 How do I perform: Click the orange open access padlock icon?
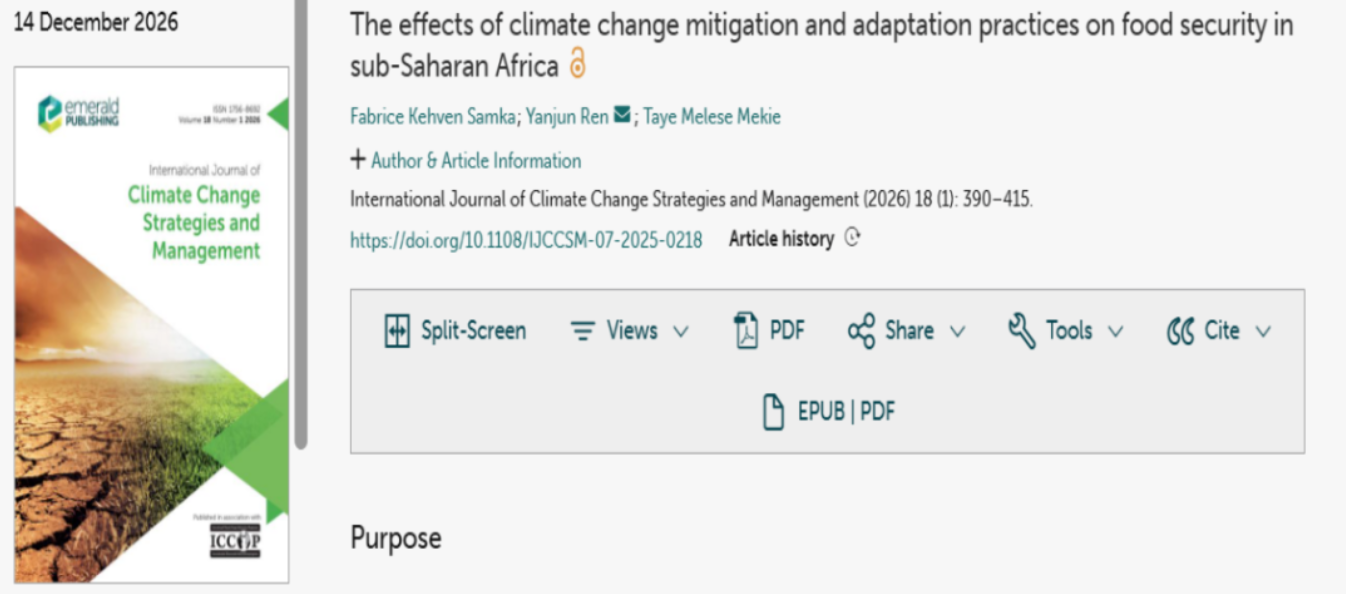click(577, 64)
